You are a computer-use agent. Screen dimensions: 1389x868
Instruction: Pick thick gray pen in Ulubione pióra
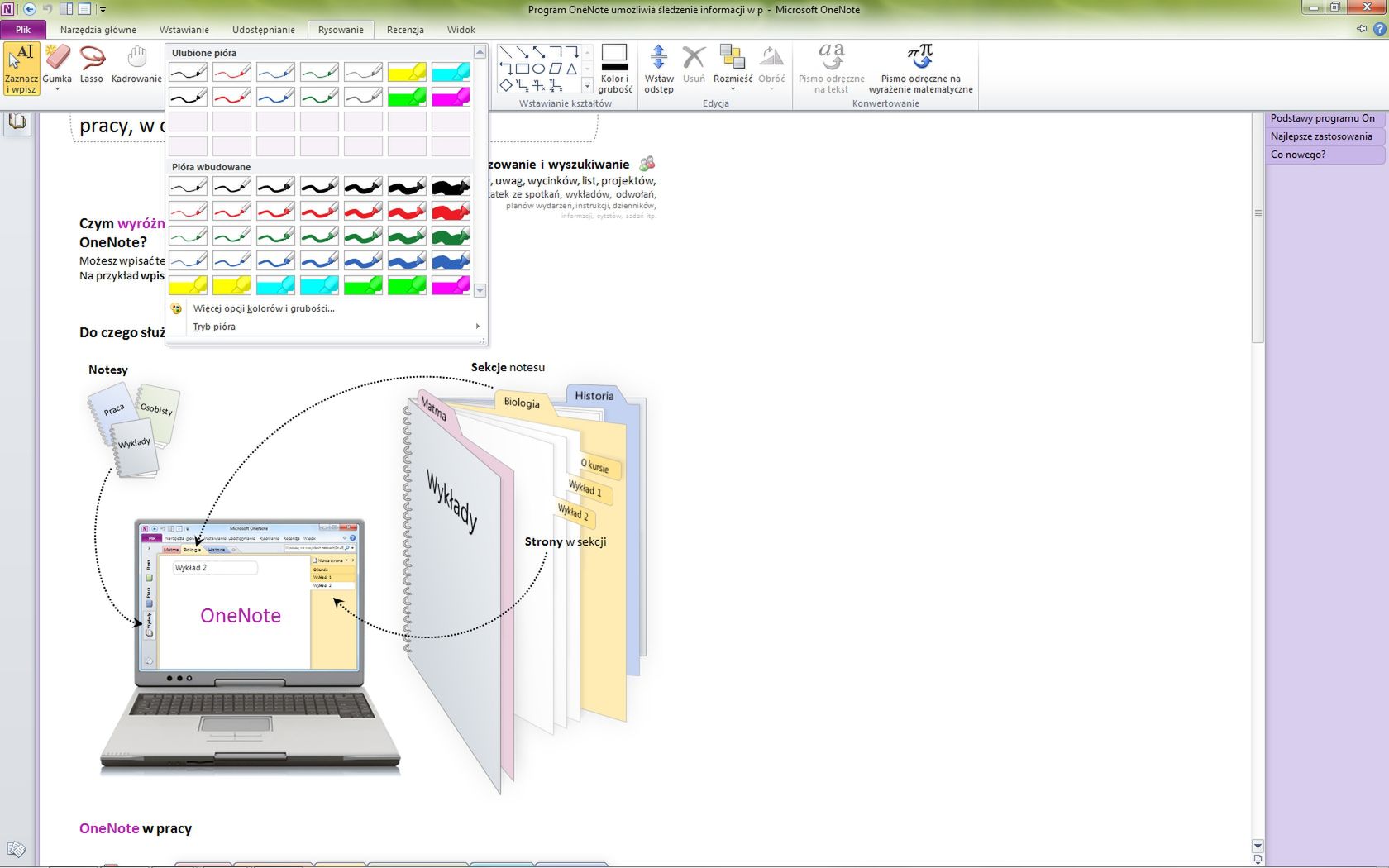click(x=363, y=98)
